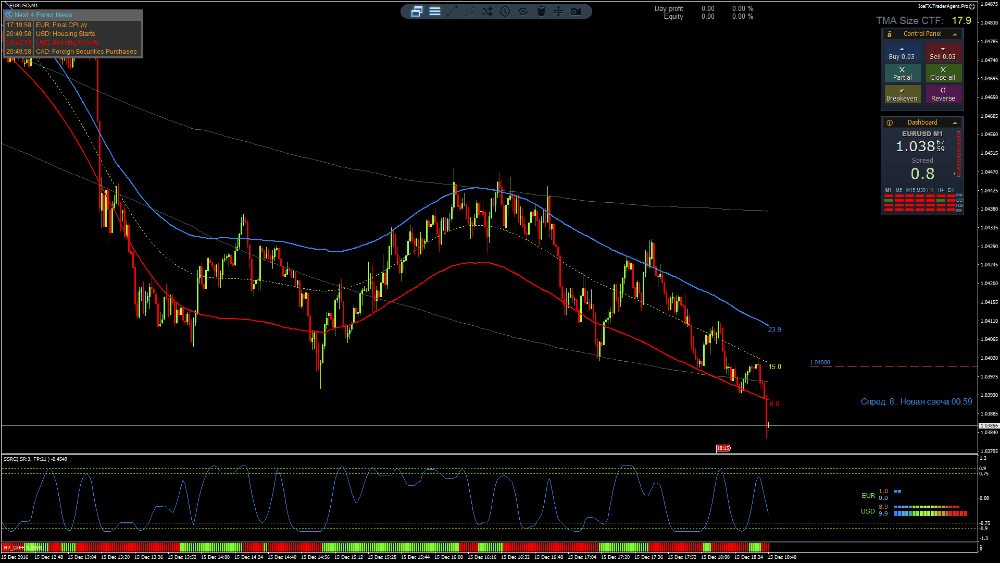1000x563 pixels.
Task: Click the clock icon in top toolbar
Action: pyautogui.click(x=505, y=11)
